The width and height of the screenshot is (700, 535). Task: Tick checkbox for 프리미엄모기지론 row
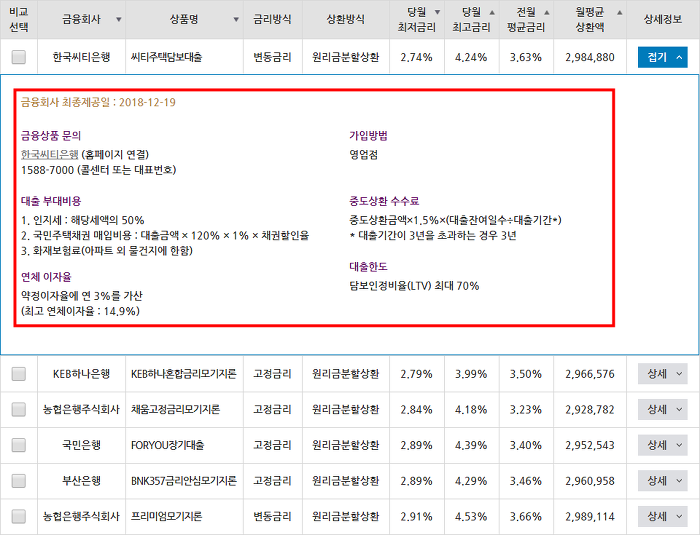click(x=19, y=517)
